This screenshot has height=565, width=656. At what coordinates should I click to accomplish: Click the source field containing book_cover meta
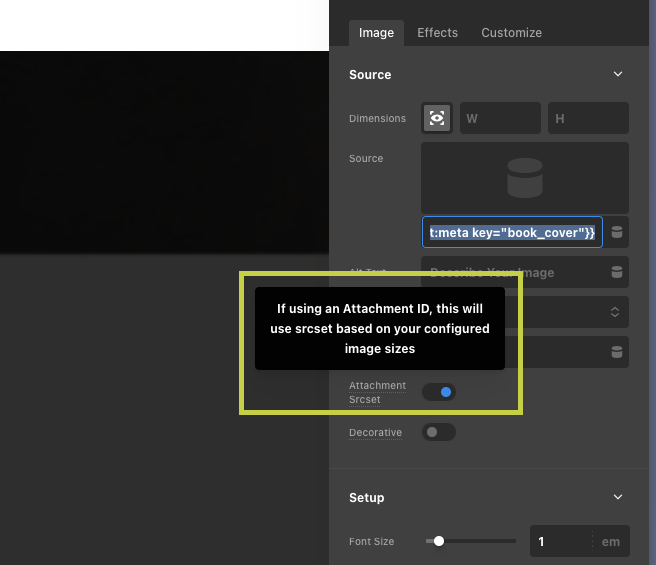point(512,232)
